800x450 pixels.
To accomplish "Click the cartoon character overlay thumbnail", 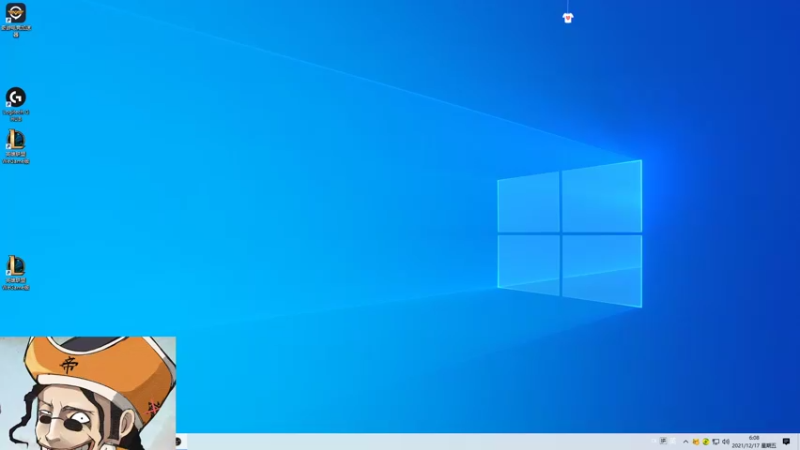I will click(88, 393).
